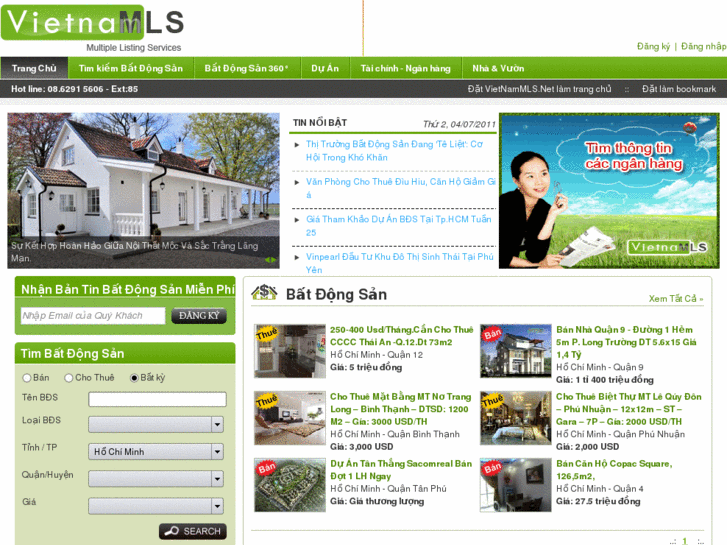The image size is (727, 545).
Task: Click the Hot line 08.6291 5606 text
Action: [x=74, y=89]
